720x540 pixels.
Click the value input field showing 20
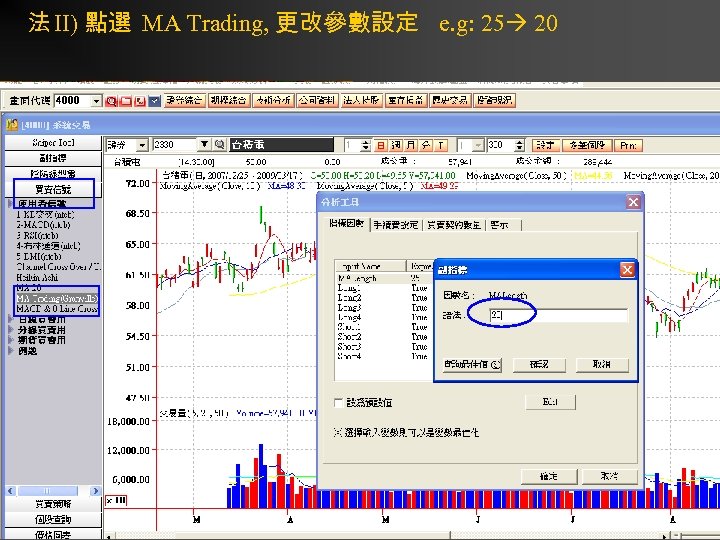pos(558,315)
